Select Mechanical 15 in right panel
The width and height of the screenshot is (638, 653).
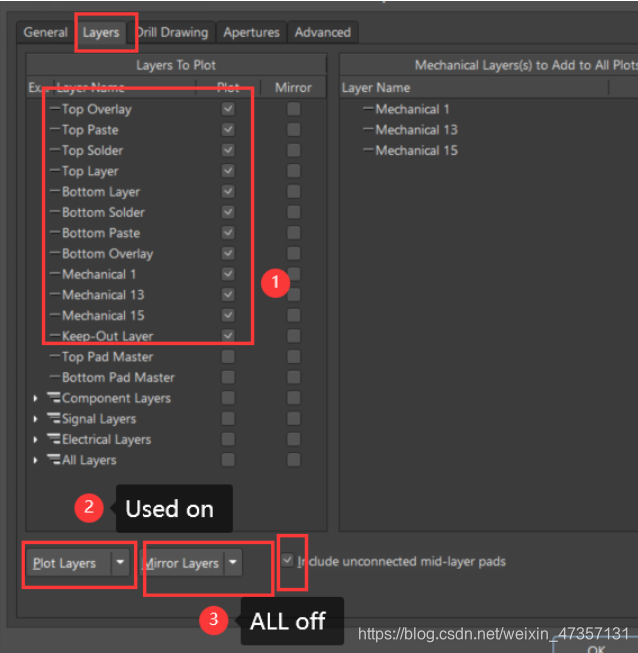(x=416, y=150)
